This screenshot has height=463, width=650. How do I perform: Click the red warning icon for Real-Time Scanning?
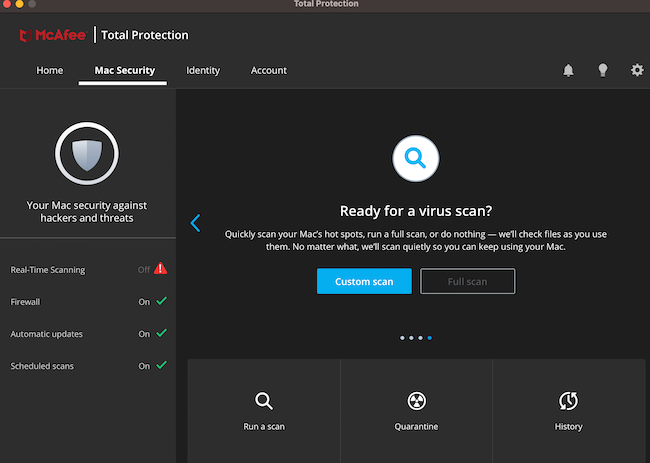[160, 269]
